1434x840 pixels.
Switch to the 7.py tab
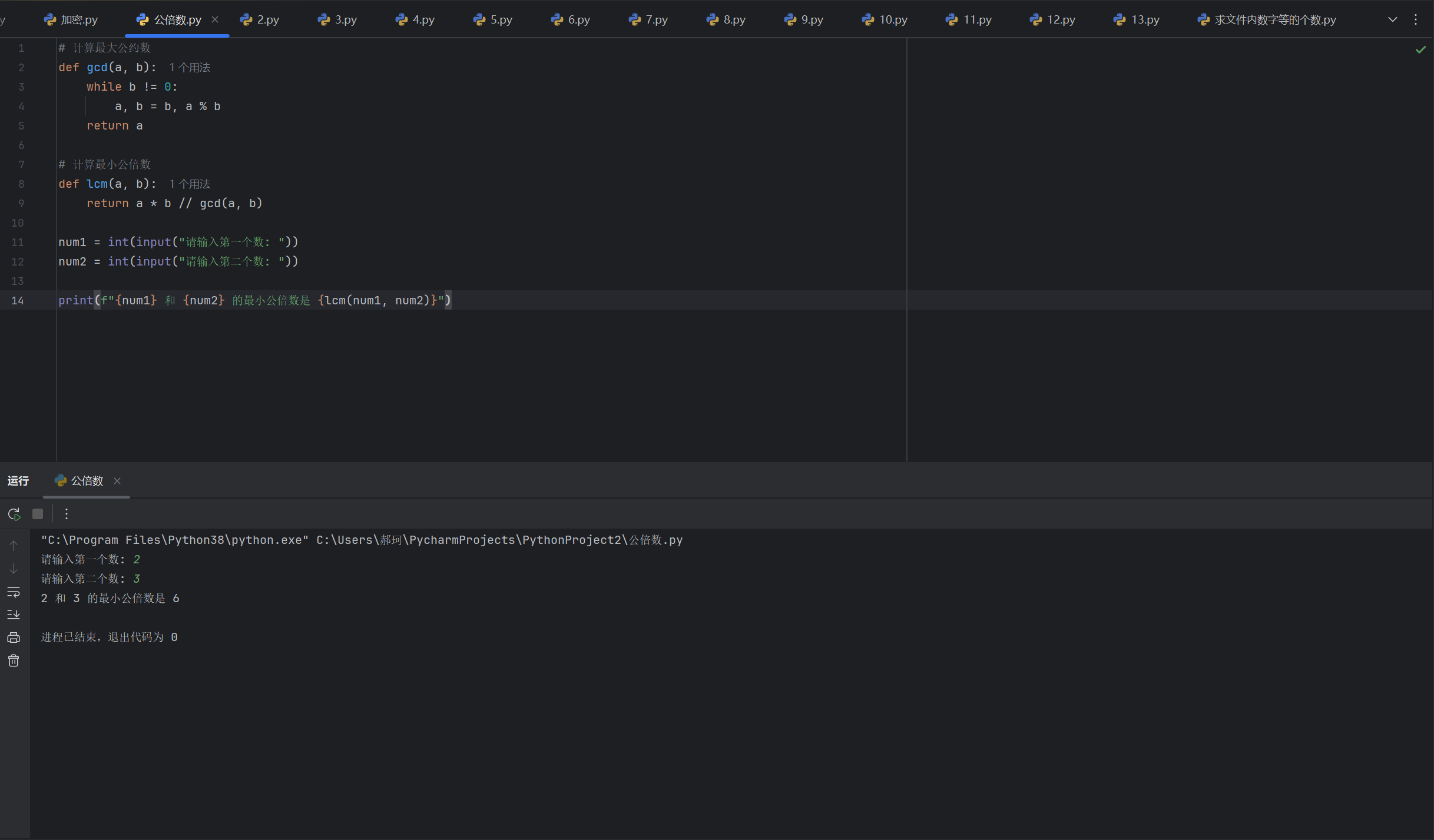pyautogui.click(x=648, y=19)
